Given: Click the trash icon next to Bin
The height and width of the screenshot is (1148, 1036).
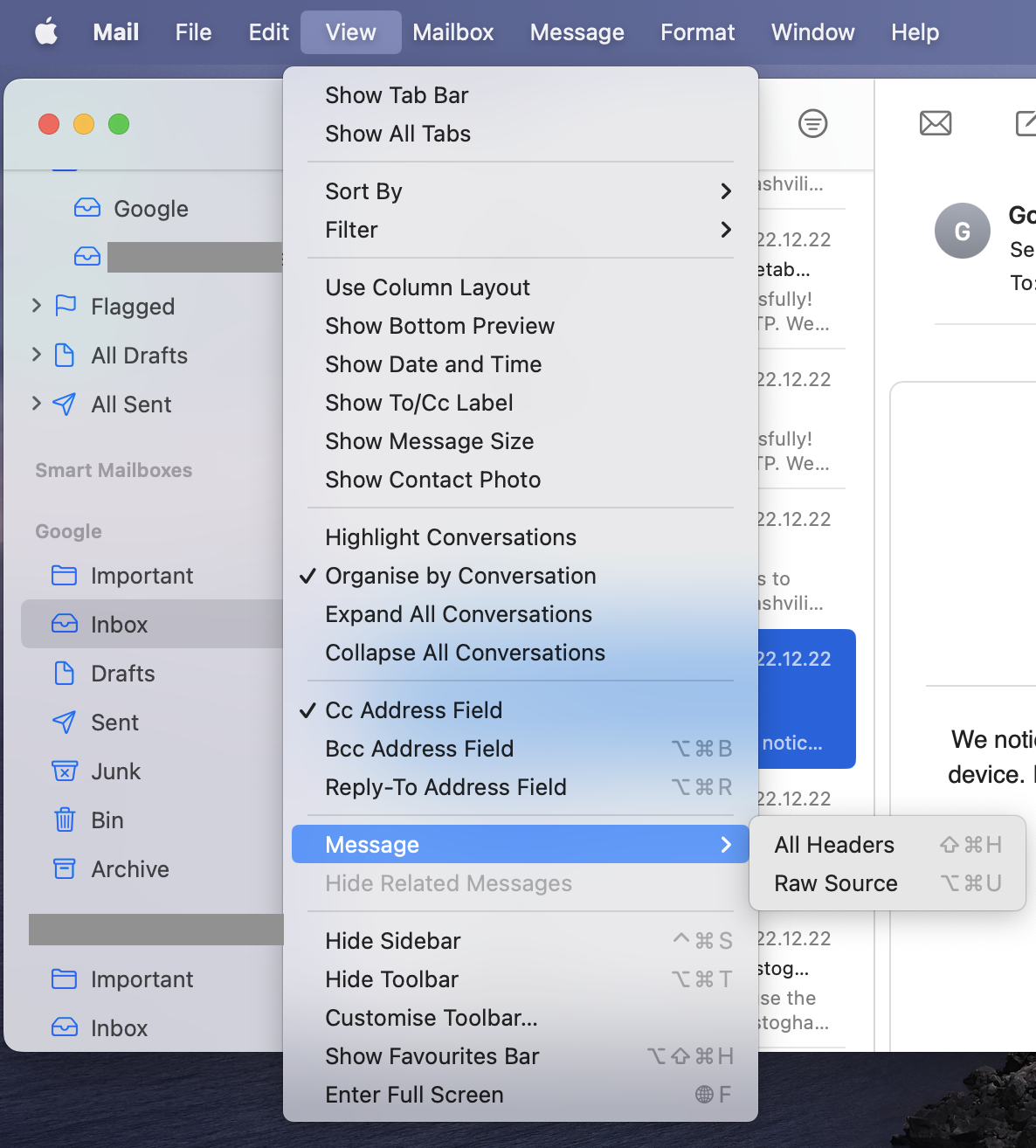Looking at the screenshot, I should pyautogui.click(x=64, y=820).
